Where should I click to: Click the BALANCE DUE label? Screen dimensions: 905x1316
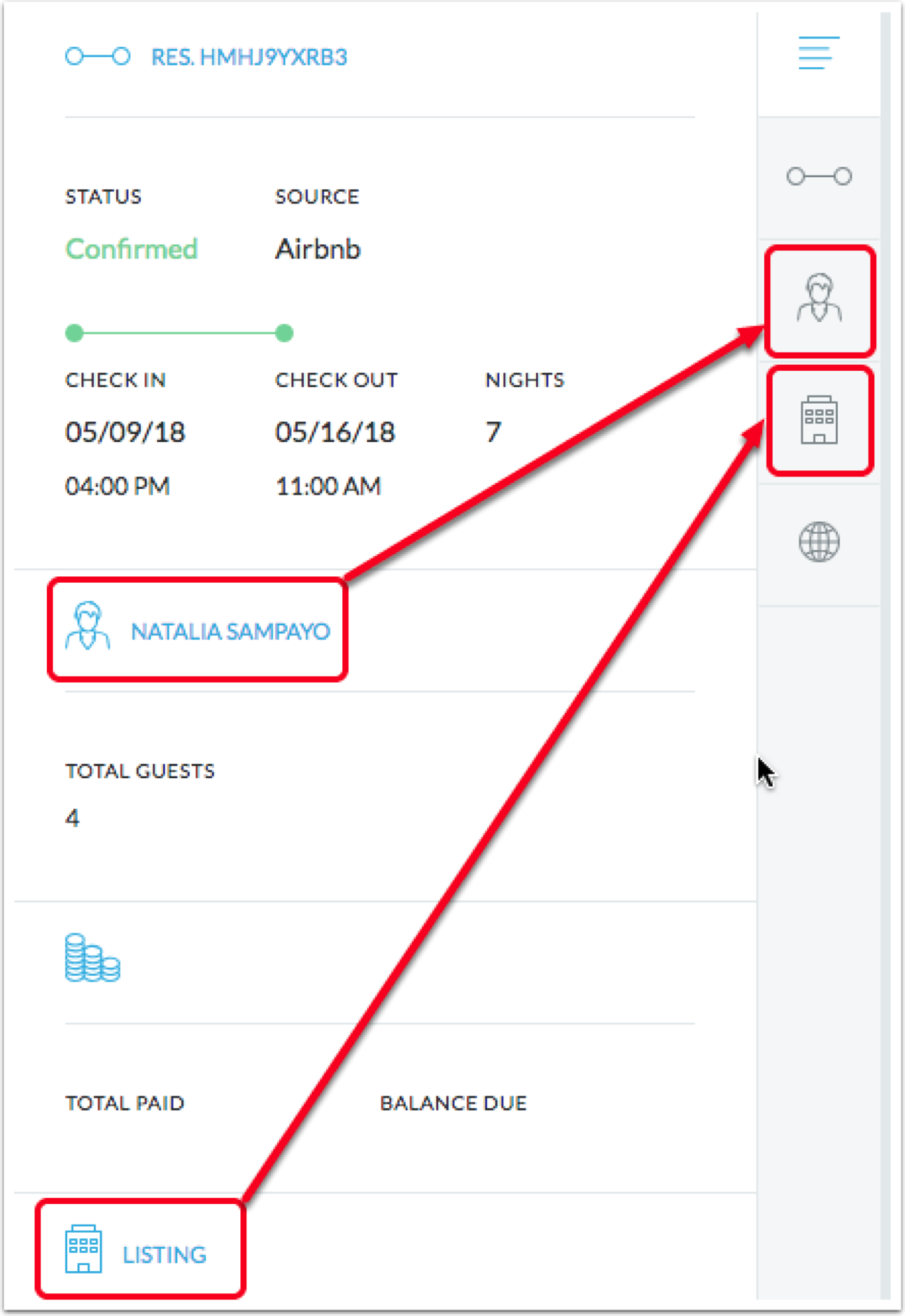[453, 1103]
